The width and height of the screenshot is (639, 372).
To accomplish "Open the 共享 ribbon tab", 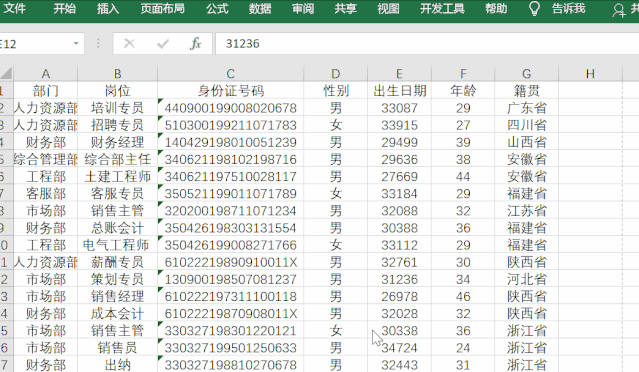I will coord(346,8).
